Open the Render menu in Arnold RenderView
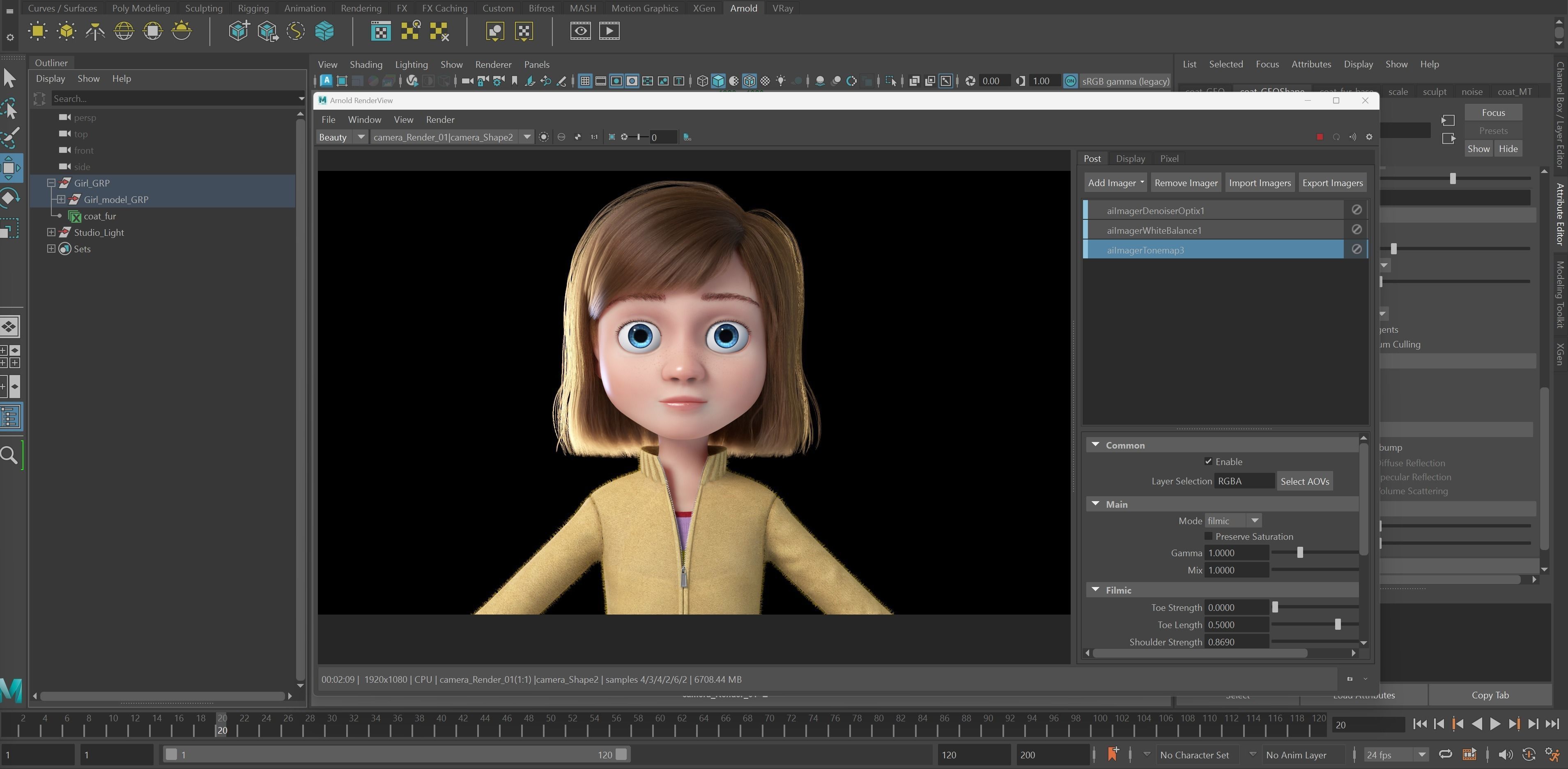 [440, 120]
